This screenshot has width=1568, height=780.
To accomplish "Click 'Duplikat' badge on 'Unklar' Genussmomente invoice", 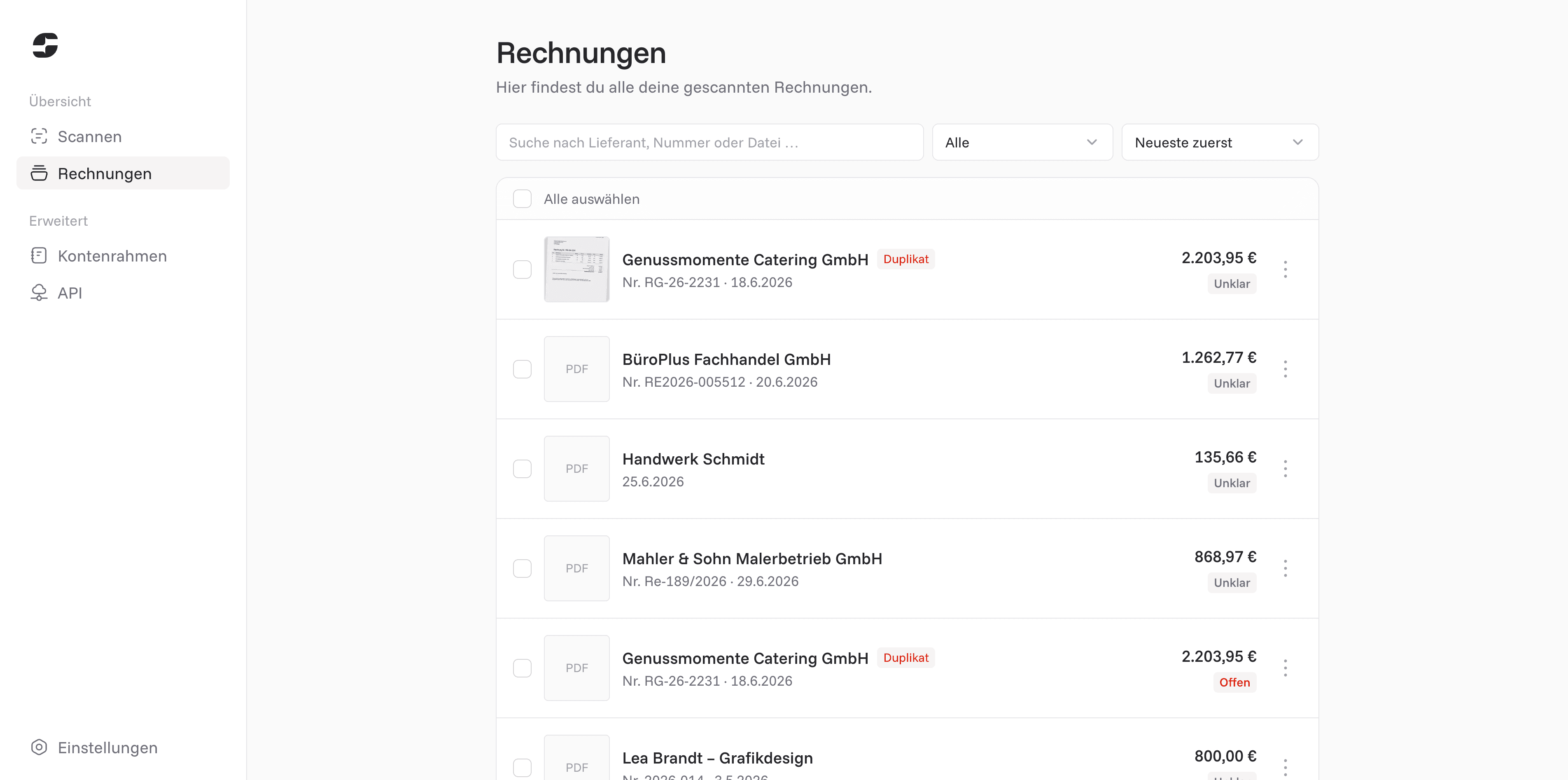I will (906, 259).
